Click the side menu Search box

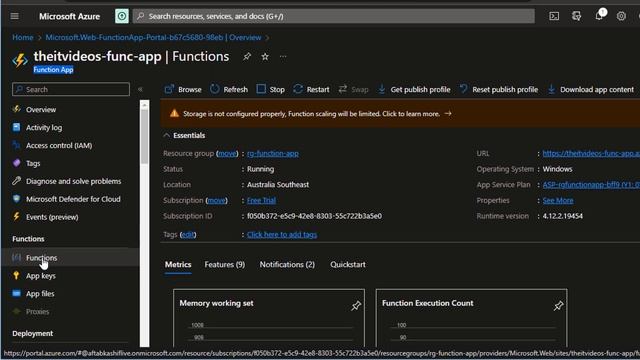point(71,89)
